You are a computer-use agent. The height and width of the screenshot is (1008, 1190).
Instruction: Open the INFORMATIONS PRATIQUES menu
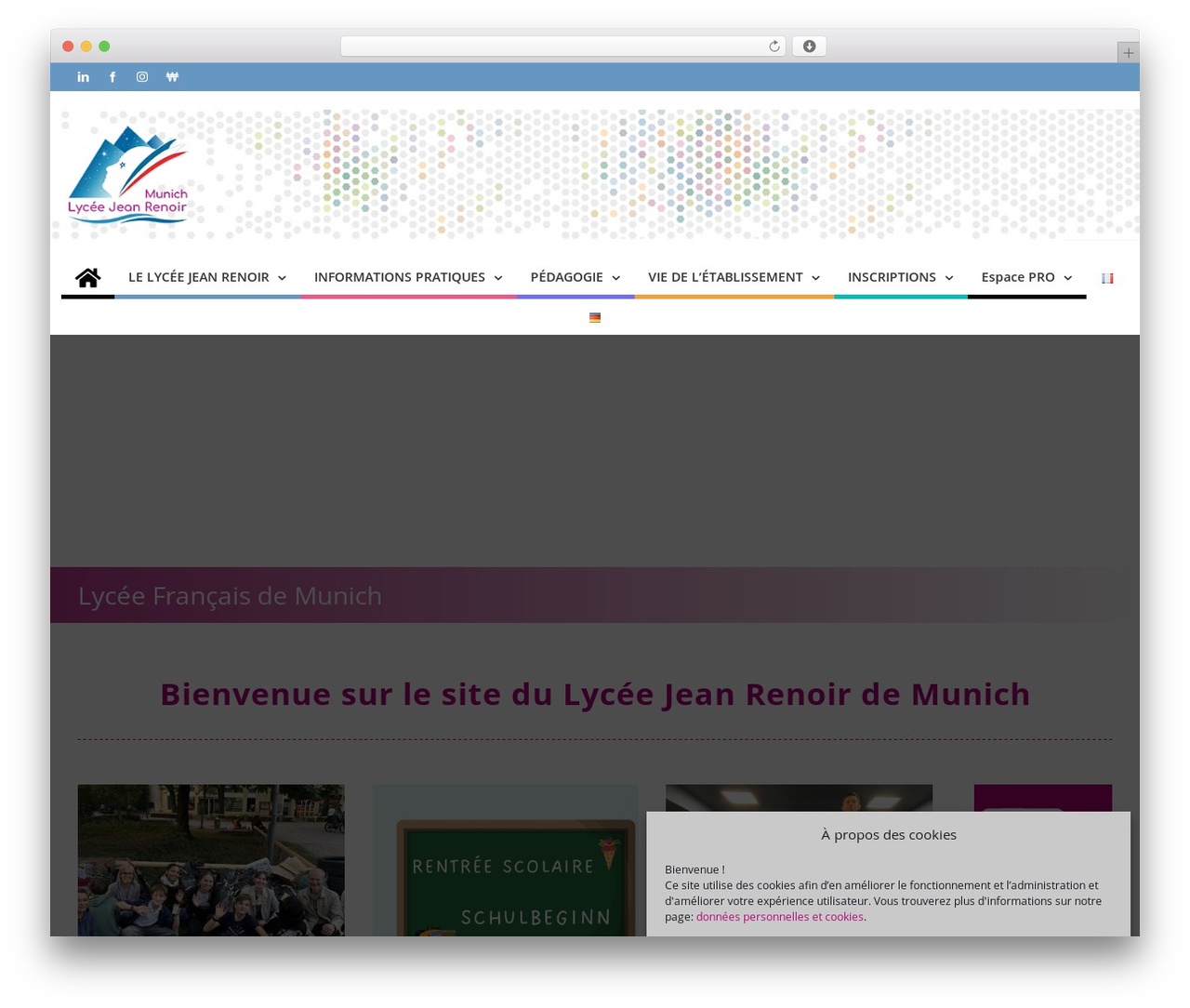coord(400,277)
